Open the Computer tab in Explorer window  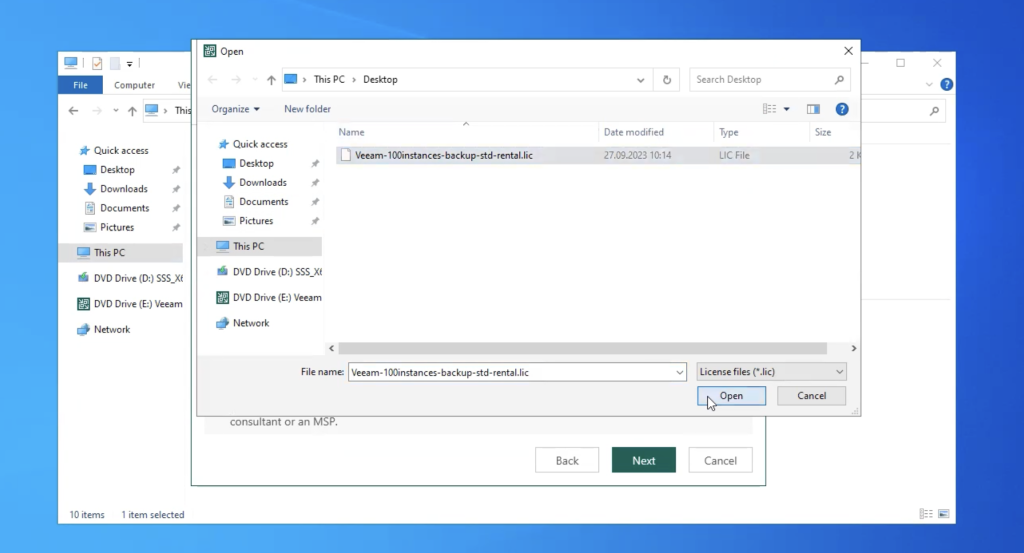135,85
